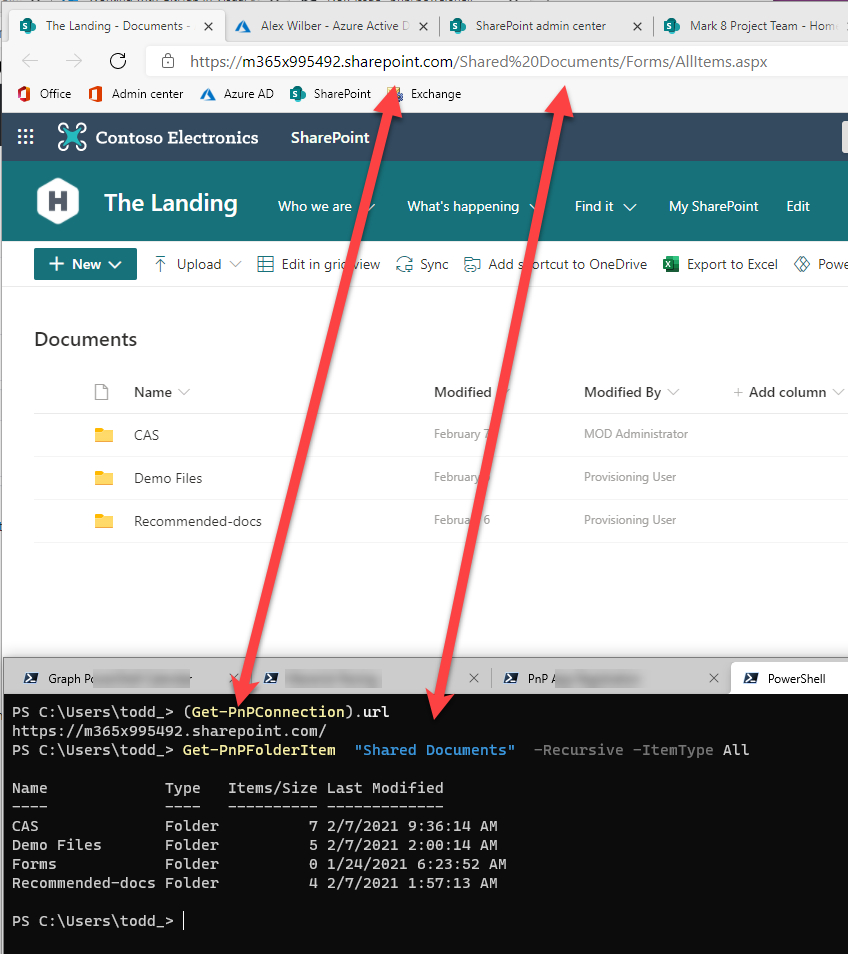Open the Demo Files folder name

tap(168, 478)
